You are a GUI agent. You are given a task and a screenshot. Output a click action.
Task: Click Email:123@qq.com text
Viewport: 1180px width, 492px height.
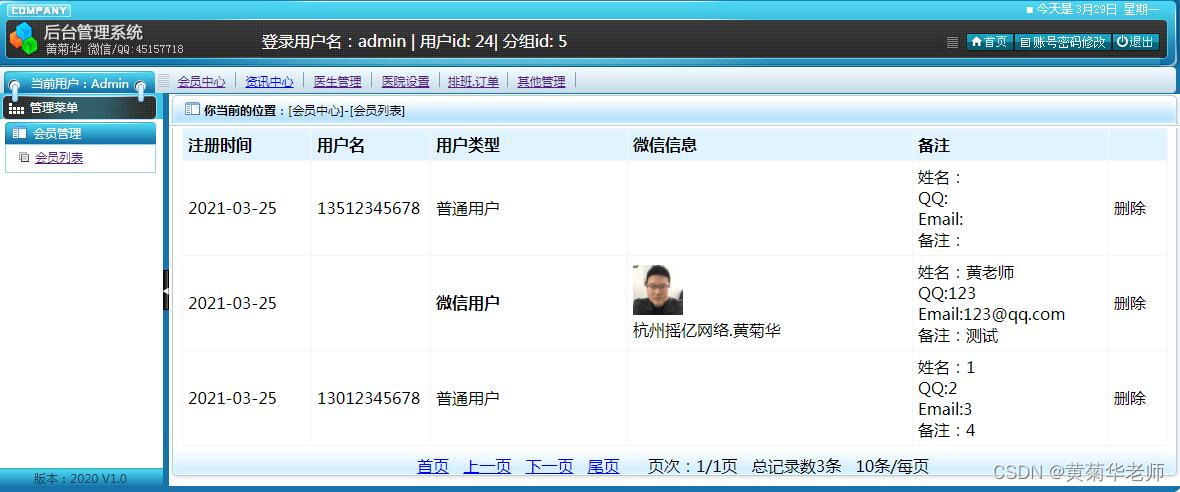pyautogui.click(x=992, y=314)
